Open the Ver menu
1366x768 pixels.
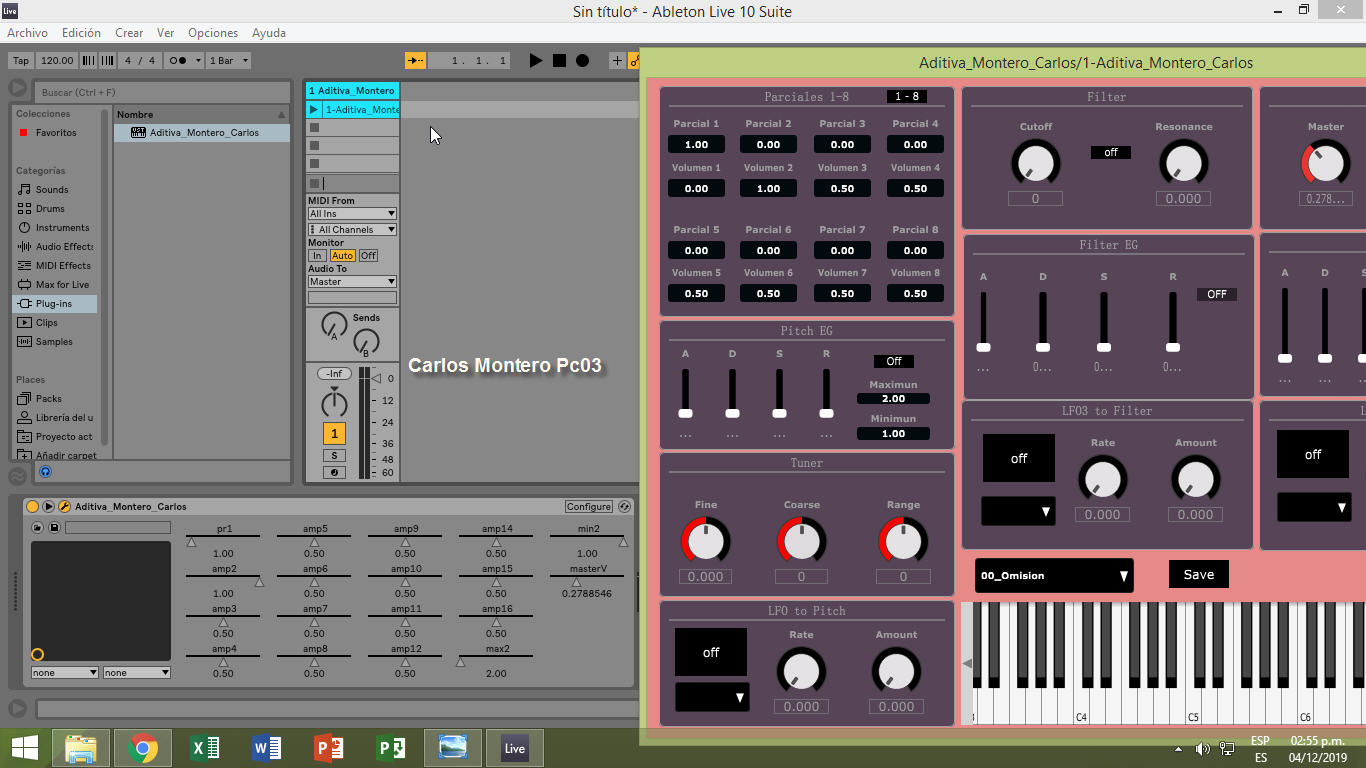(166, 33)
